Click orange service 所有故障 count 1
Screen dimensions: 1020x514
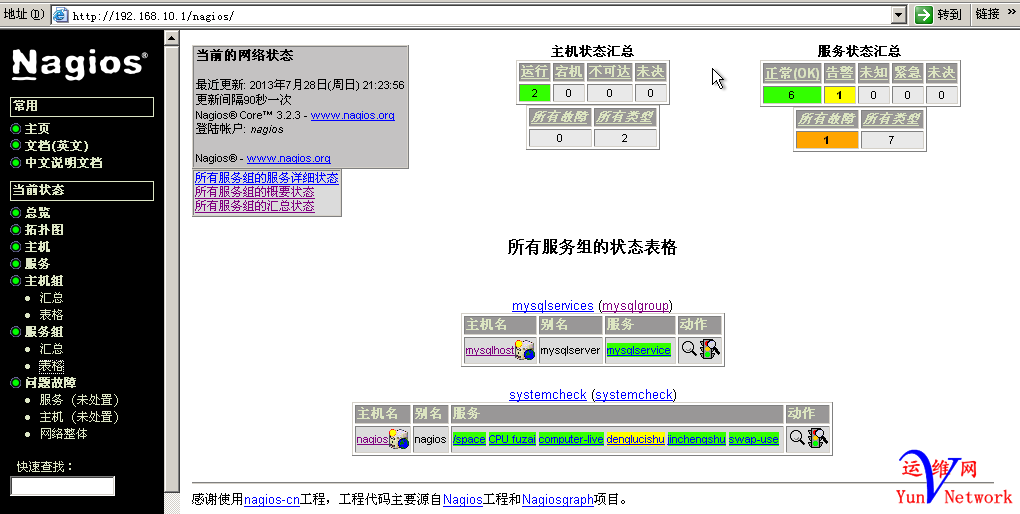[826, 140]
